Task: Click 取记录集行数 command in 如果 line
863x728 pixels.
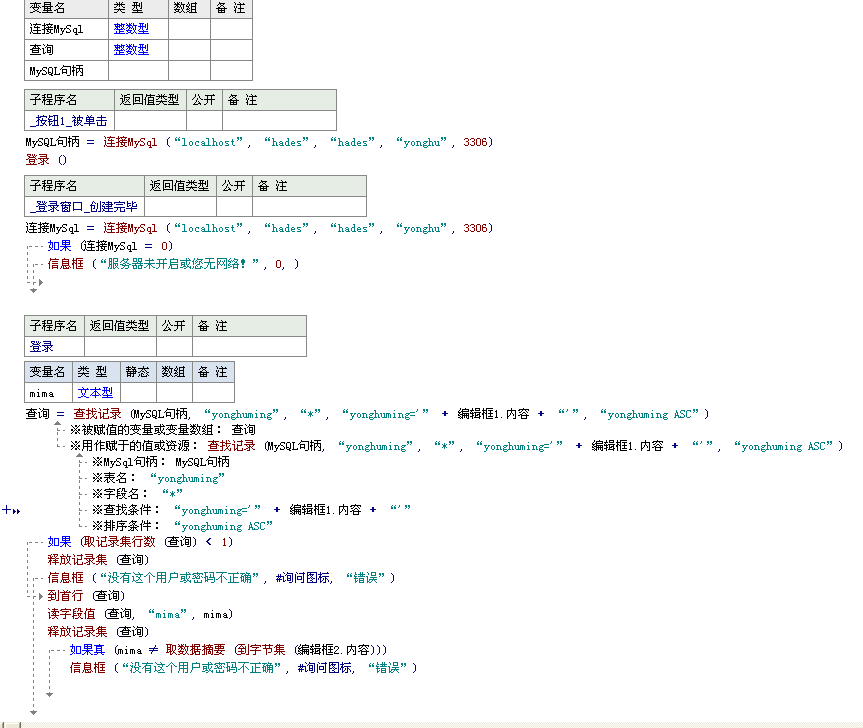Action: (x=119, y=541)
